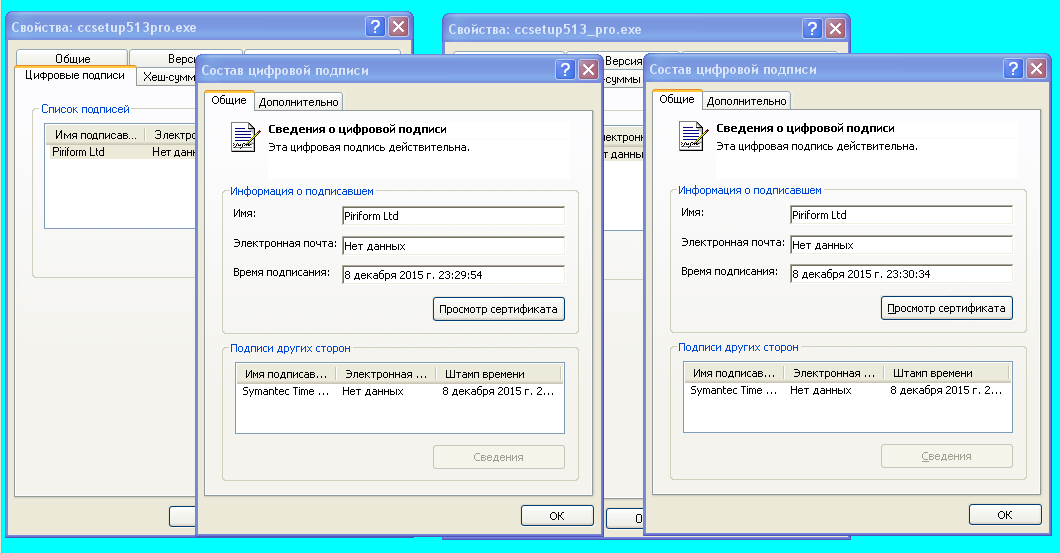Open 'Дополнительно' tab in left signature dialog
Viewport: 1060px width, 553px height.
[298, 102]
